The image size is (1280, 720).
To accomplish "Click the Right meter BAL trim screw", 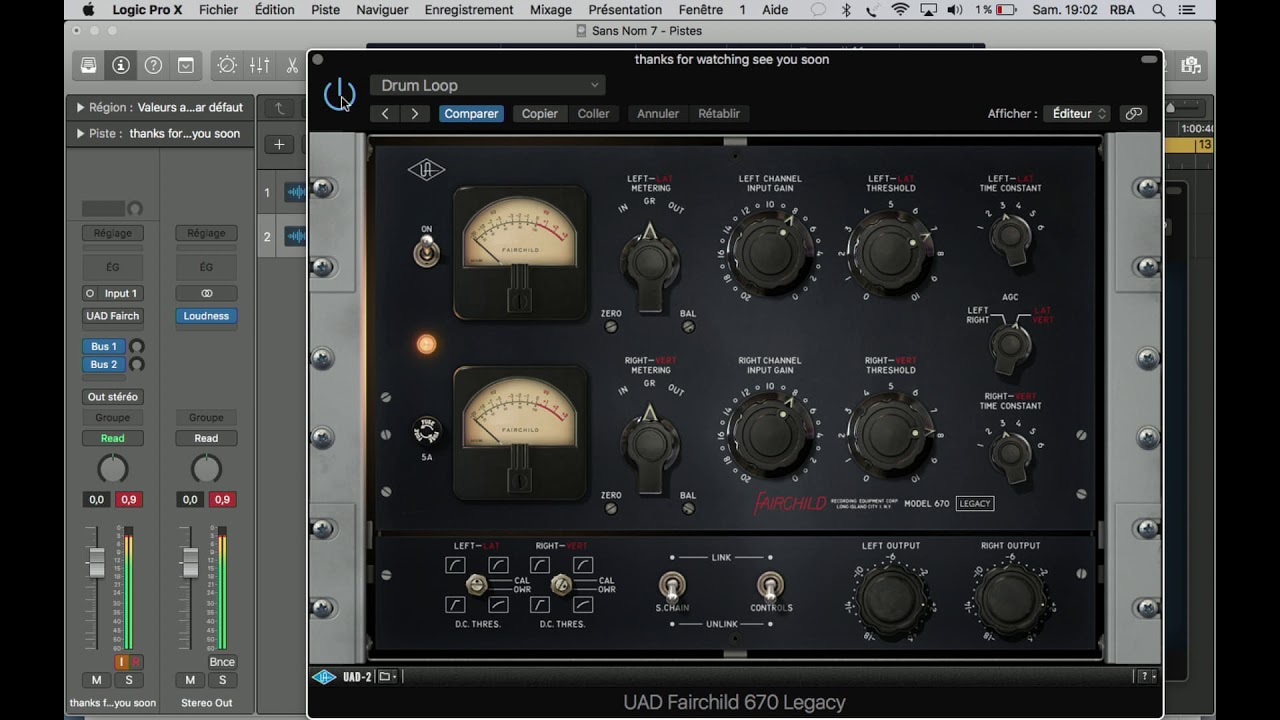I will pyautogui.click(x=688, y=508).
